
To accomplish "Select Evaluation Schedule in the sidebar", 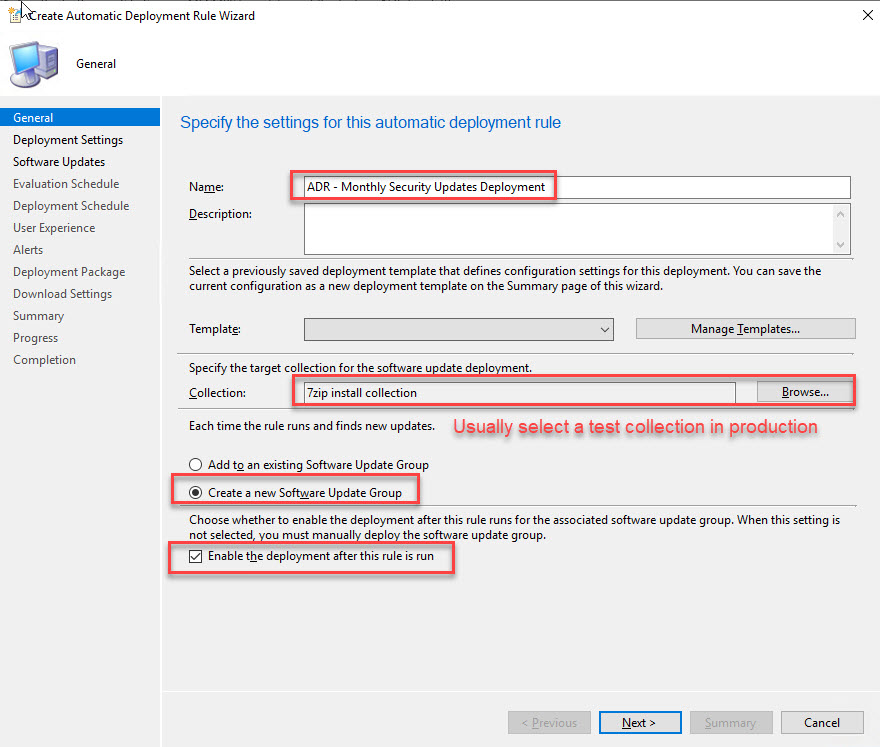I will tap(66, 184).
